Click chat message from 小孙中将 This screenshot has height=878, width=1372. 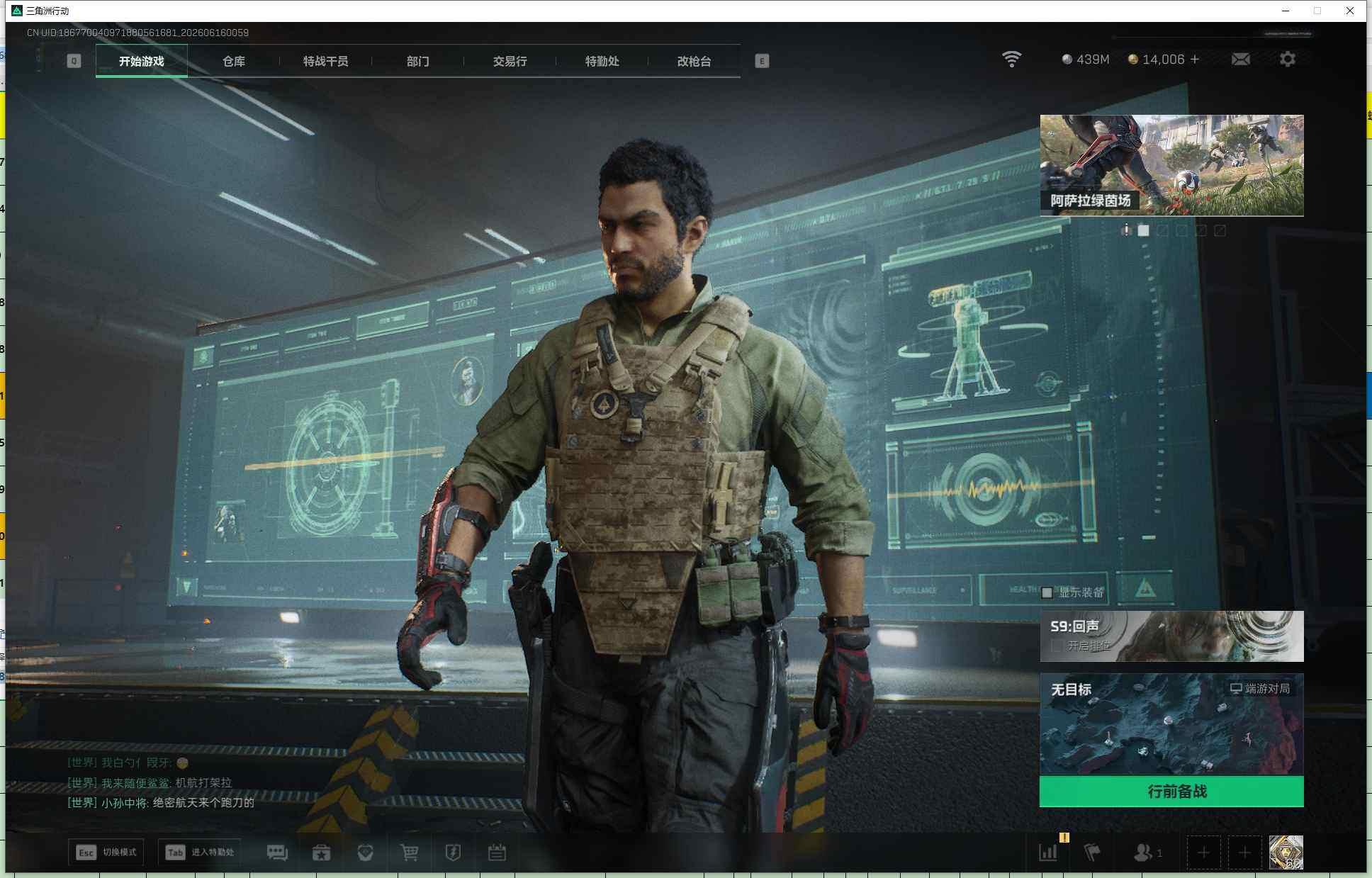coord(161,803)
